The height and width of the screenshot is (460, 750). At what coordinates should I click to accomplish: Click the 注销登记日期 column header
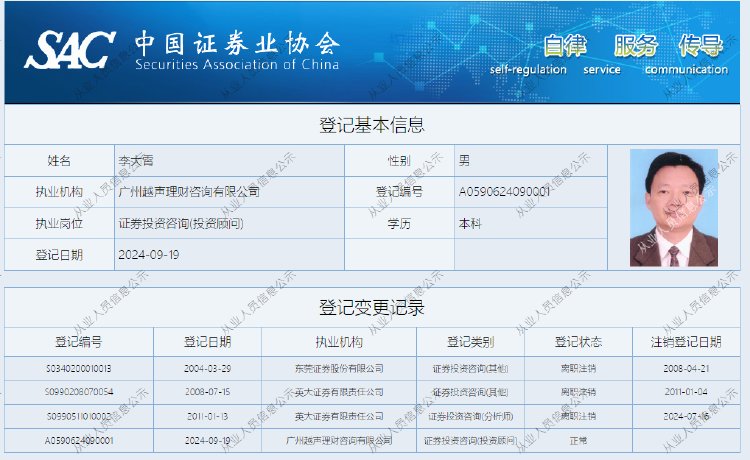pyautogui.click(x=686, y=342)
